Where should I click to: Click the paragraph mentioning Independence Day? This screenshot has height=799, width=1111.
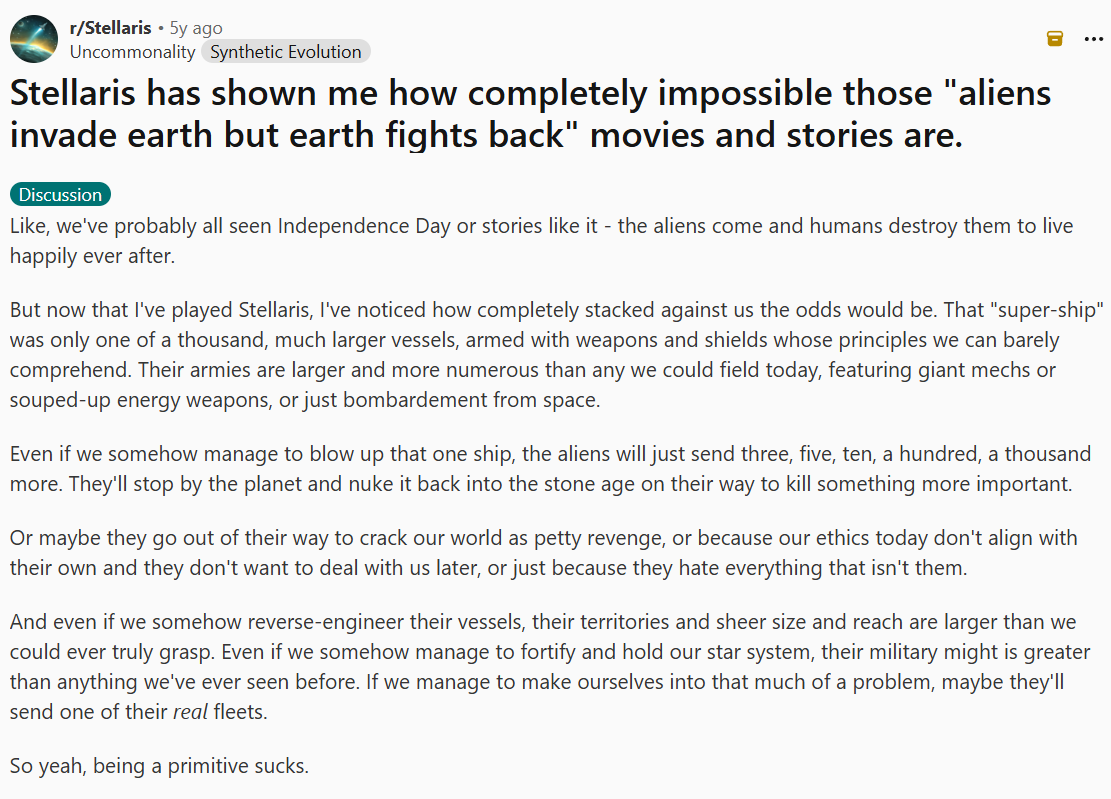540,240
